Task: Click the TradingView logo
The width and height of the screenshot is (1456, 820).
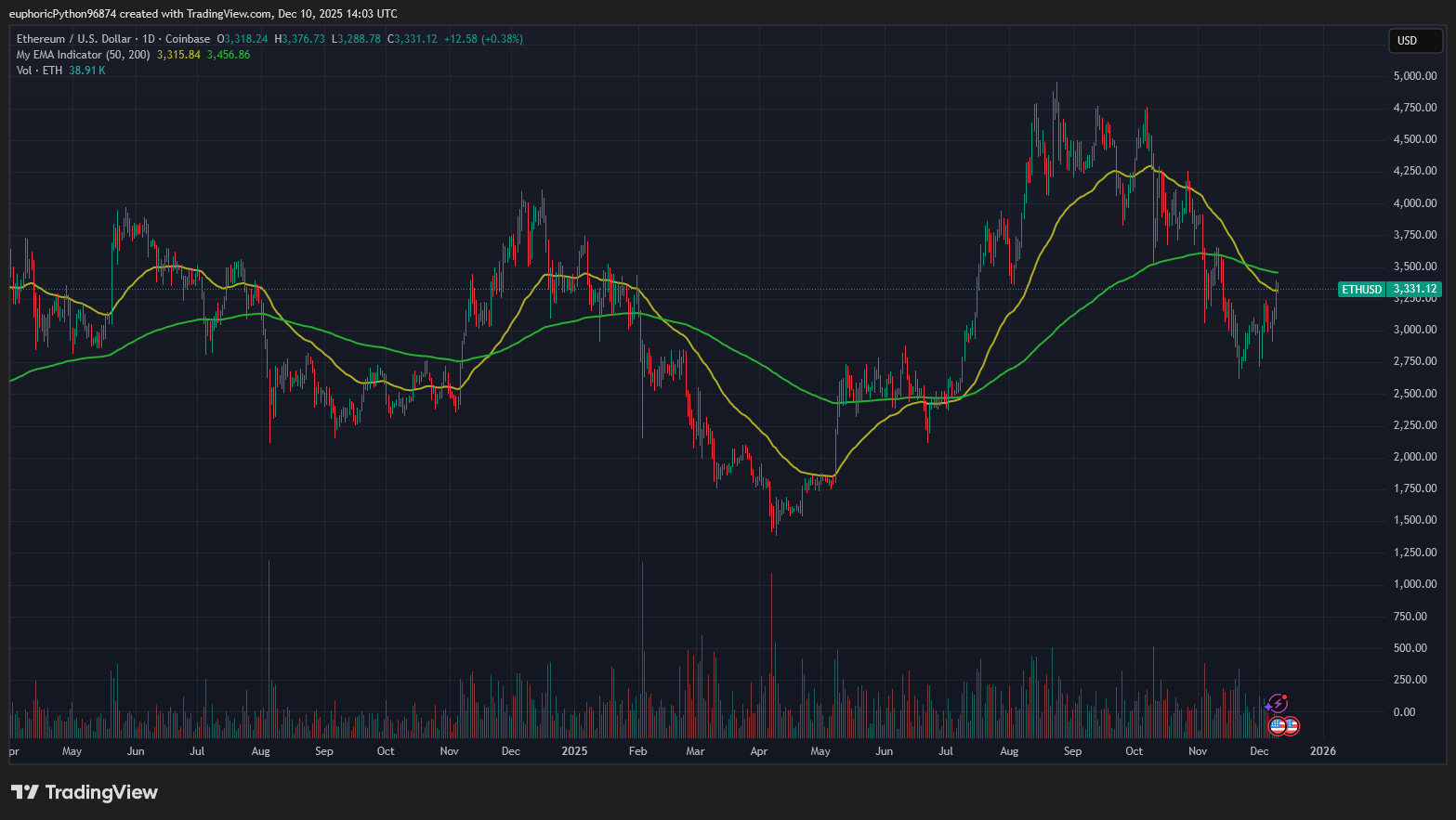Action: coord(85,792)
